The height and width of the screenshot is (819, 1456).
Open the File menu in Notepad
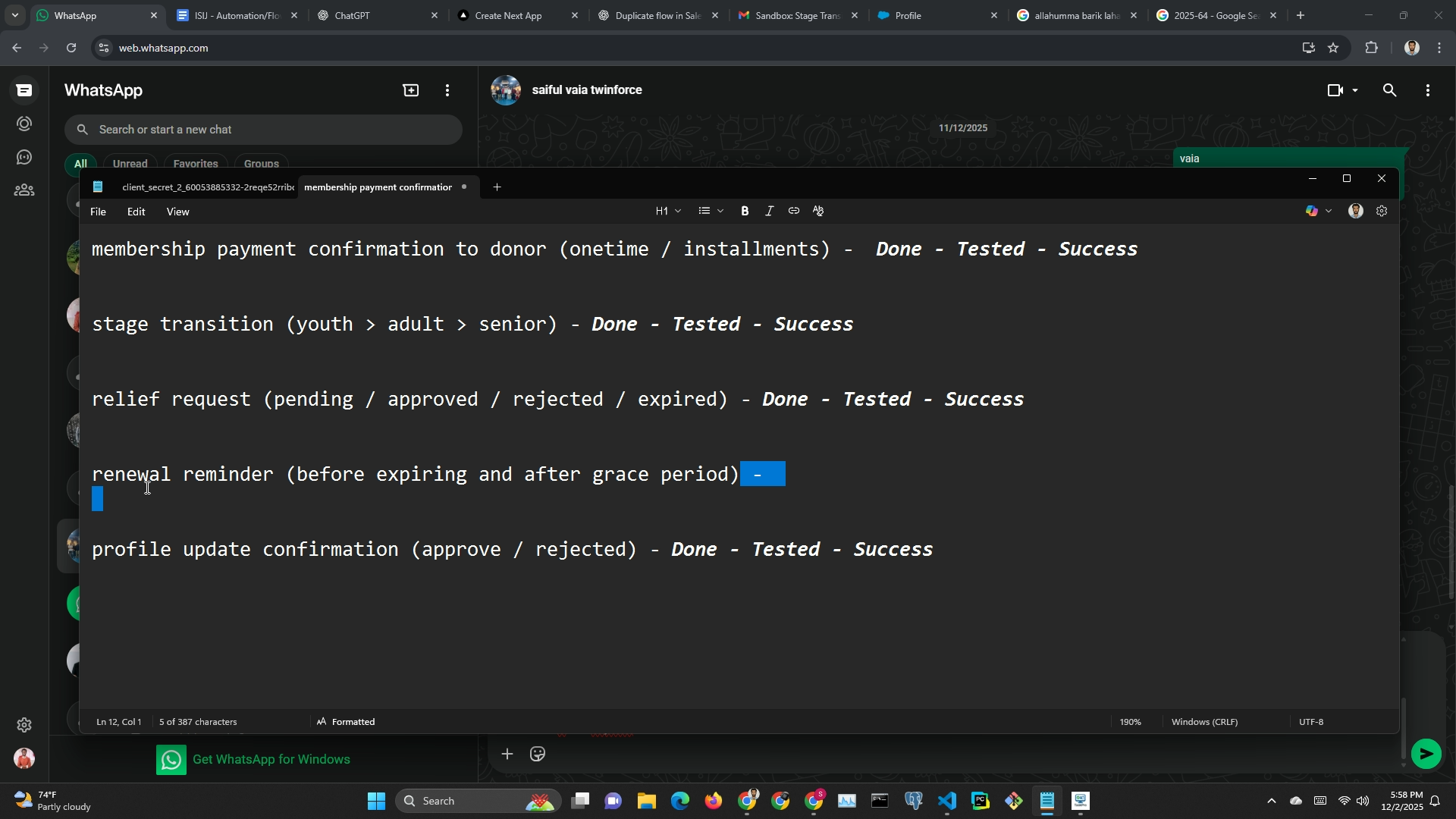tap(98, 212)
